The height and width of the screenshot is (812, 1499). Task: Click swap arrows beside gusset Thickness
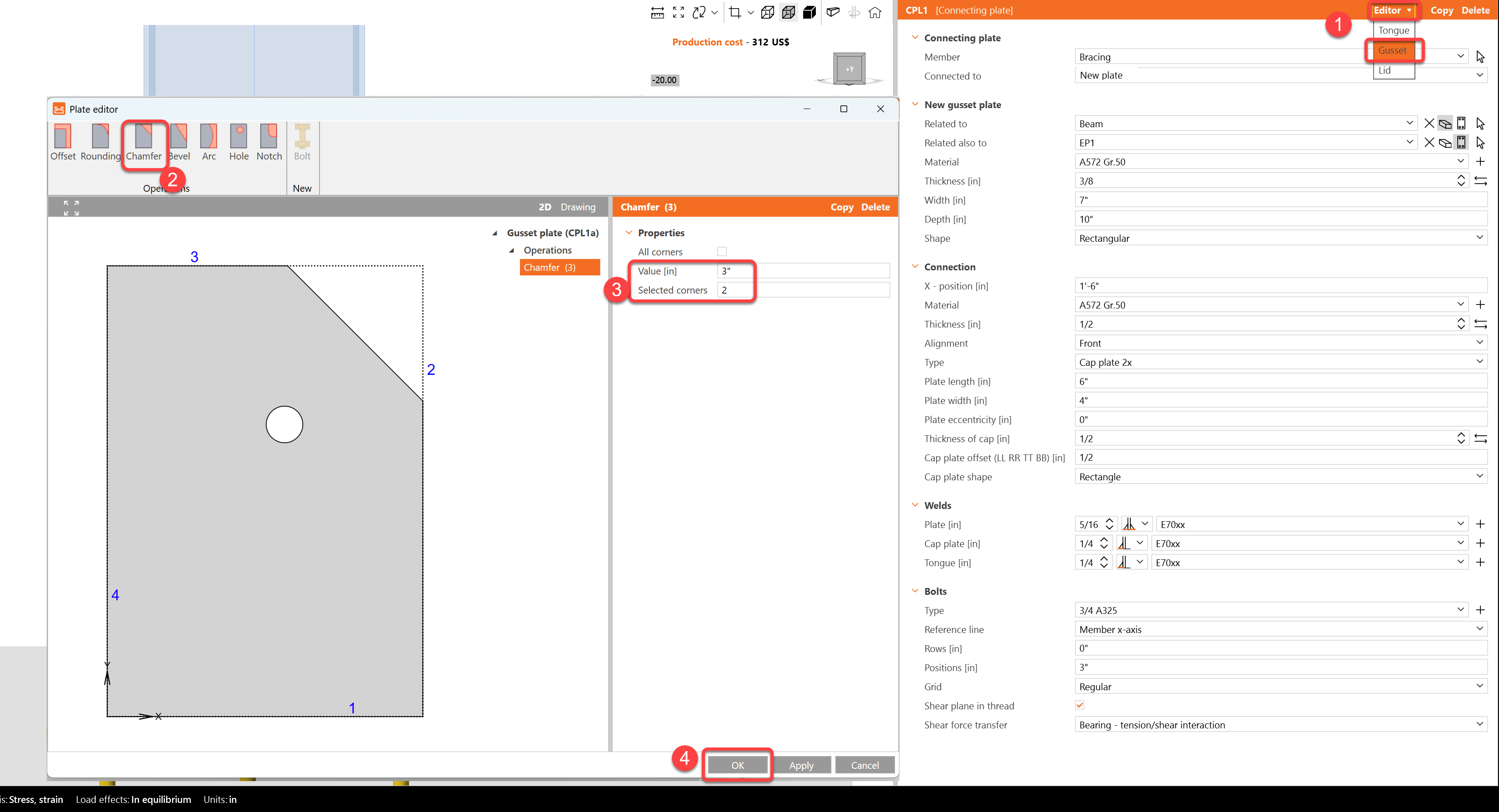[1481, 181]
